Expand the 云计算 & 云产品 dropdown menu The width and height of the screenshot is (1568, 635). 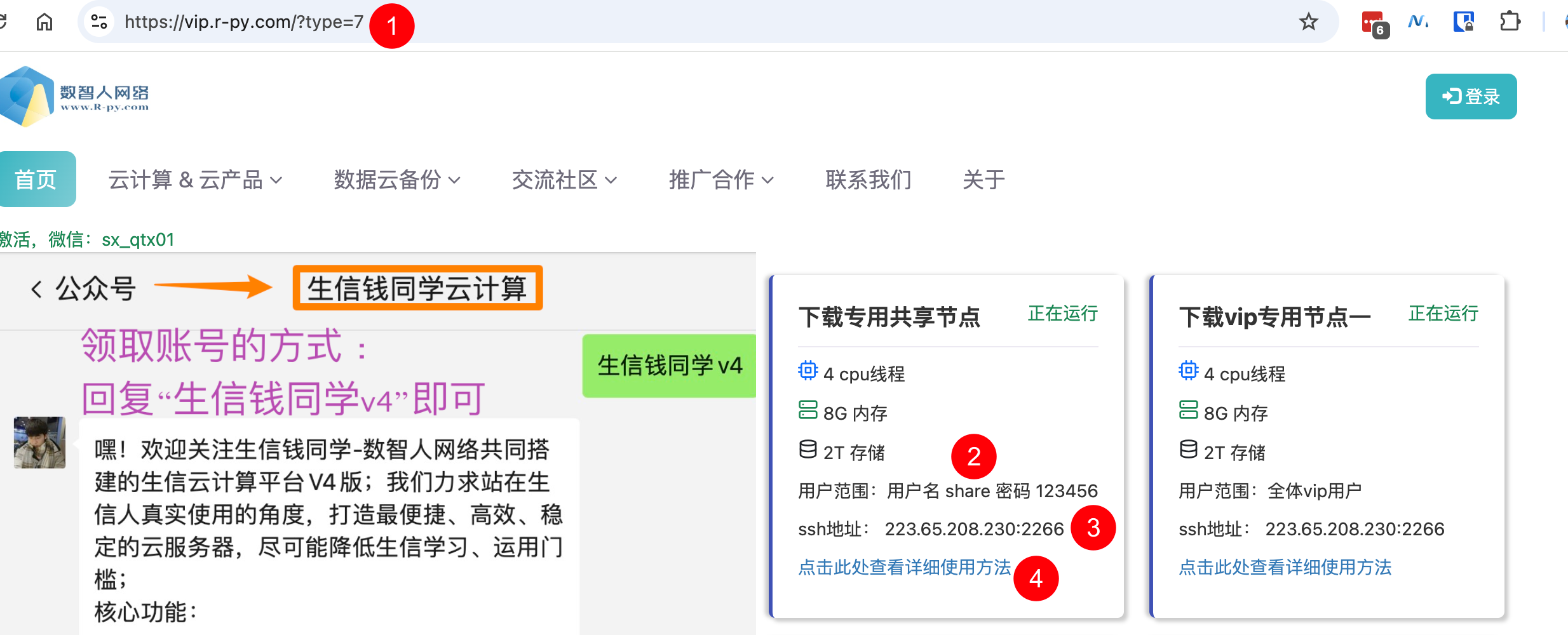[195, 180]
